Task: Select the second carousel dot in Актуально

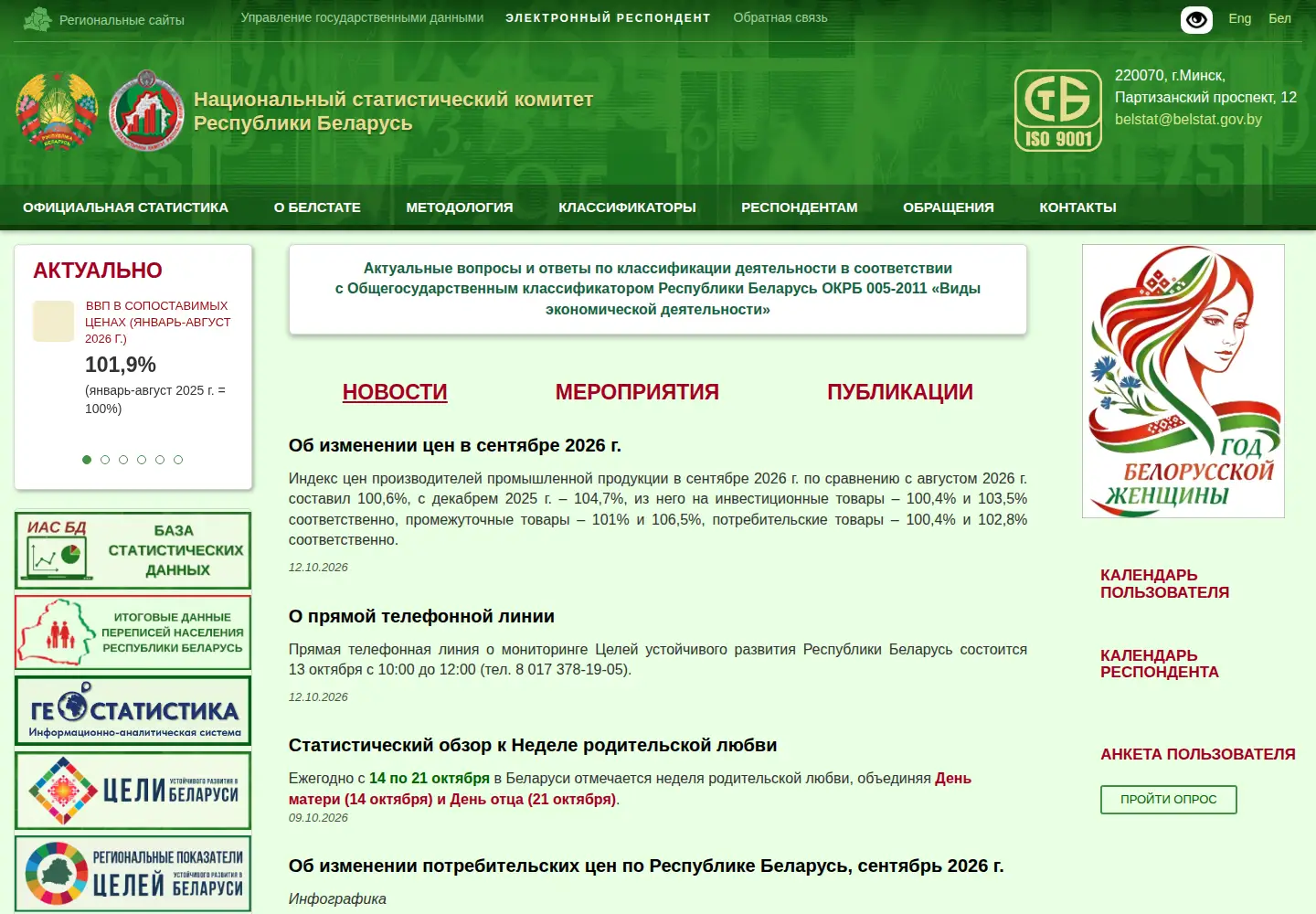Action: click(105, 460)
